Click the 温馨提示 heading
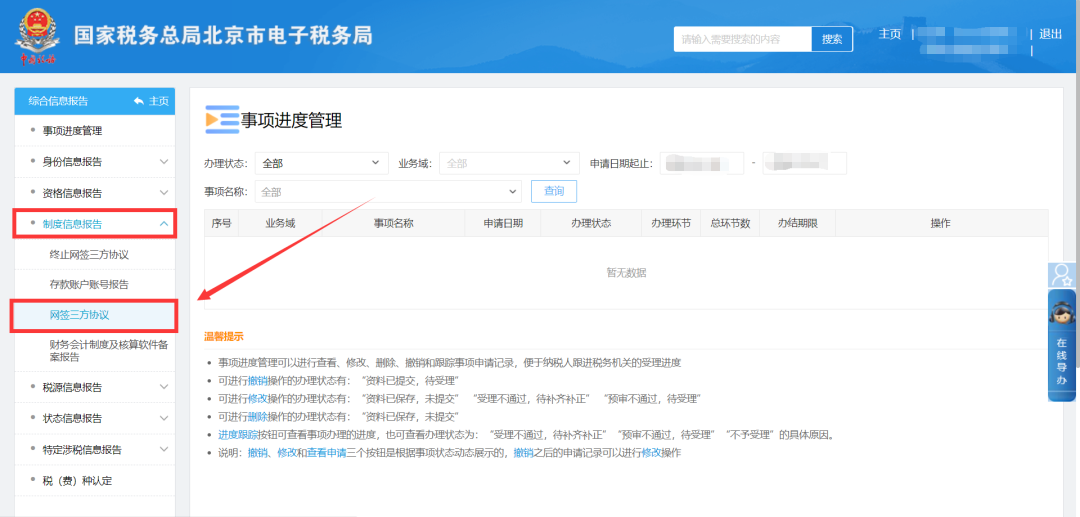The height and width of the screenshot is (517, 1080). (x=224, y=337)
